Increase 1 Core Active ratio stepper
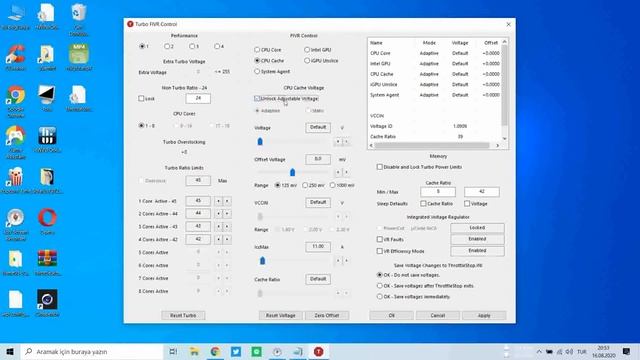 (x=227, y=201)
